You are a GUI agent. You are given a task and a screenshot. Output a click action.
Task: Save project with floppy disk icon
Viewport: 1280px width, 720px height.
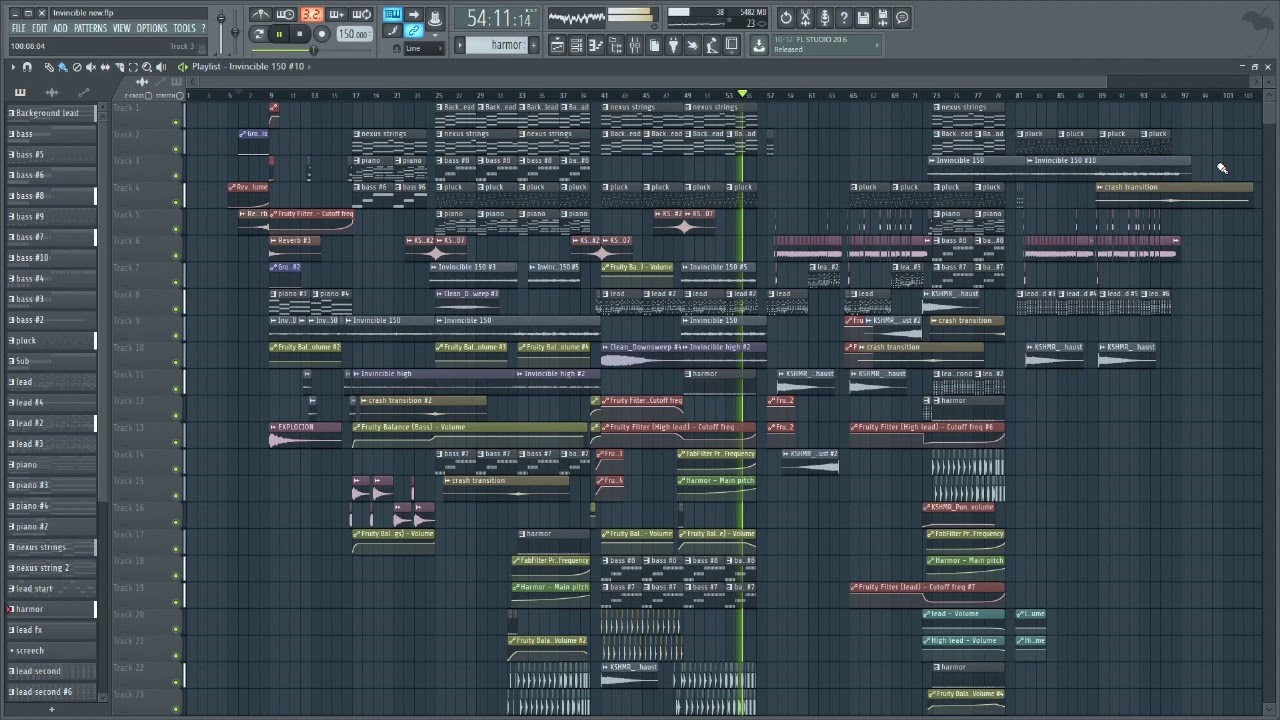(x=863, y=17)
